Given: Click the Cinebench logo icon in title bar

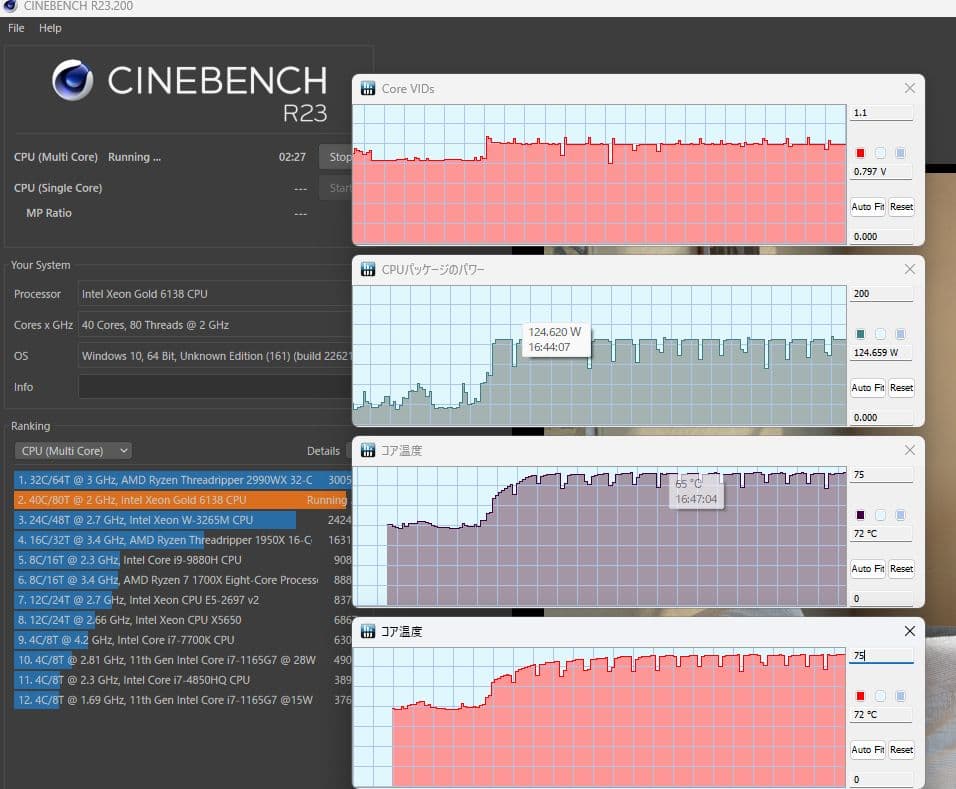Looking at the screenshot, I should 9,6.
